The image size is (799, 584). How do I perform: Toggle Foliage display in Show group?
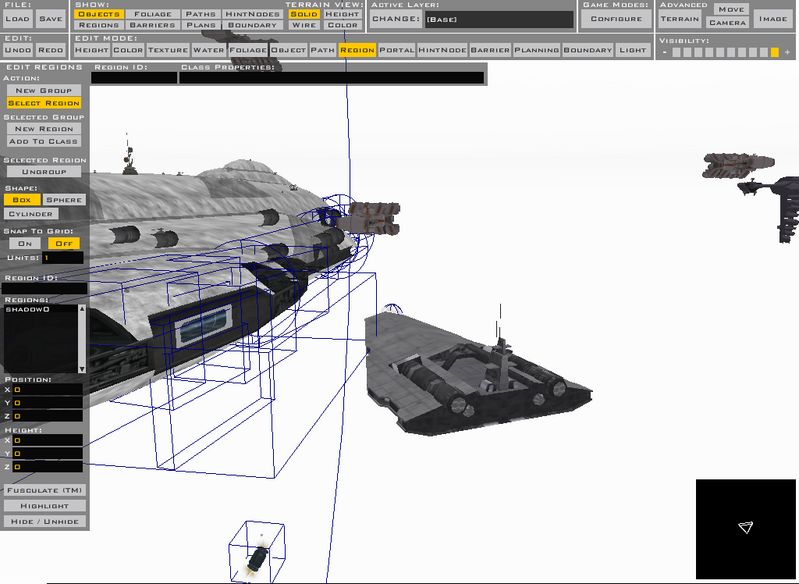tap(152, 14)
